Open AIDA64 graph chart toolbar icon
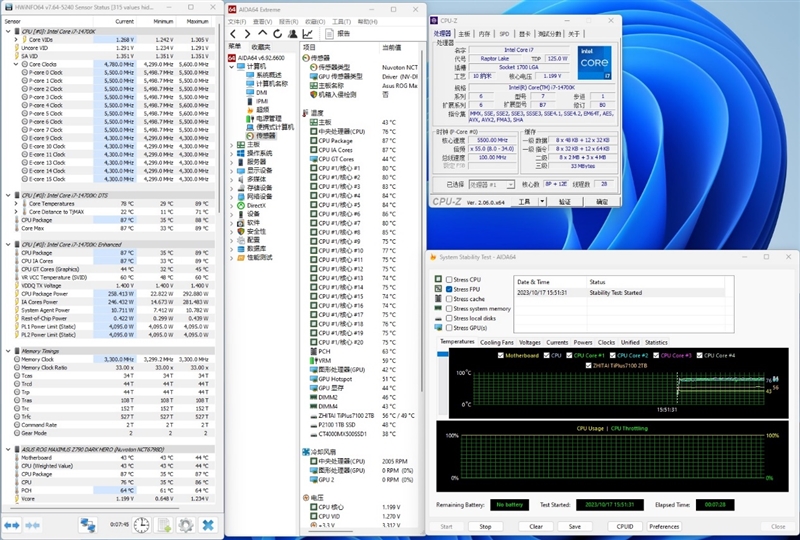This screenshot has height=540, width=800. (308, 34)
